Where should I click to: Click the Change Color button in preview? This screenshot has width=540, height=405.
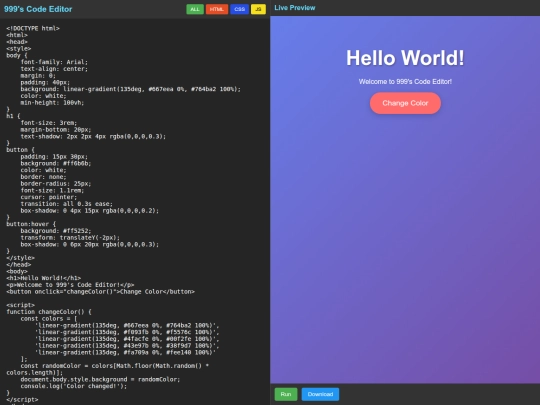[x=405, y=103]
